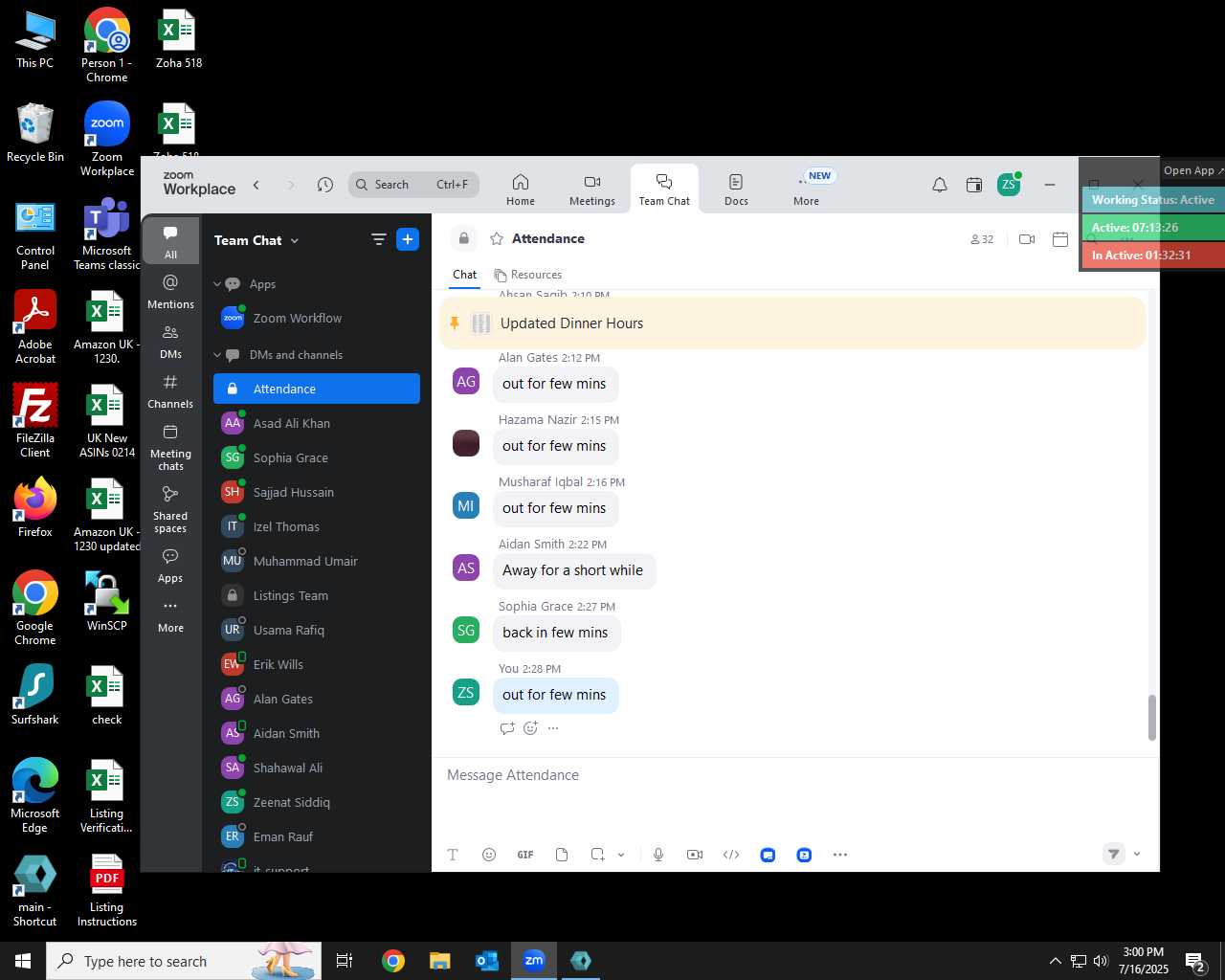Image resolution: width=1225 pixels, height=980 pixels.
Task: Open the More menu with the NEW badge
Action: [807, 189]
